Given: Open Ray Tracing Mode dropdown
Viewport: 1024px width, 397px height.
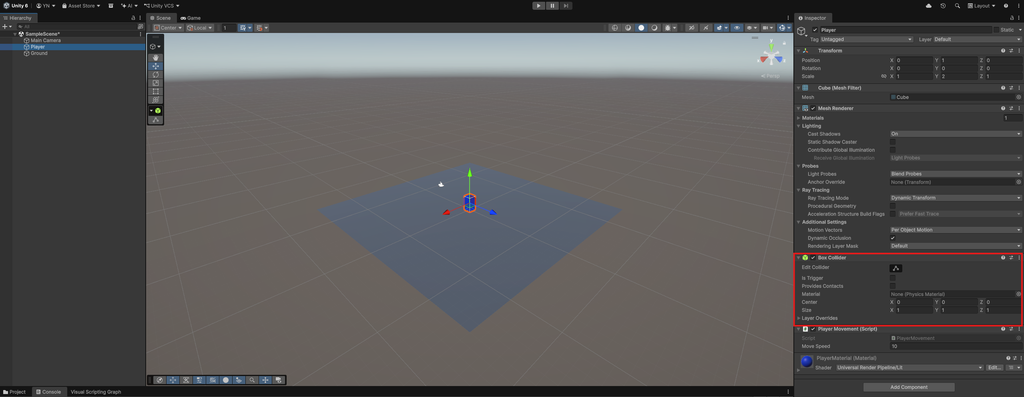Looking at the screenshot, I should click(x=955, y=198).
